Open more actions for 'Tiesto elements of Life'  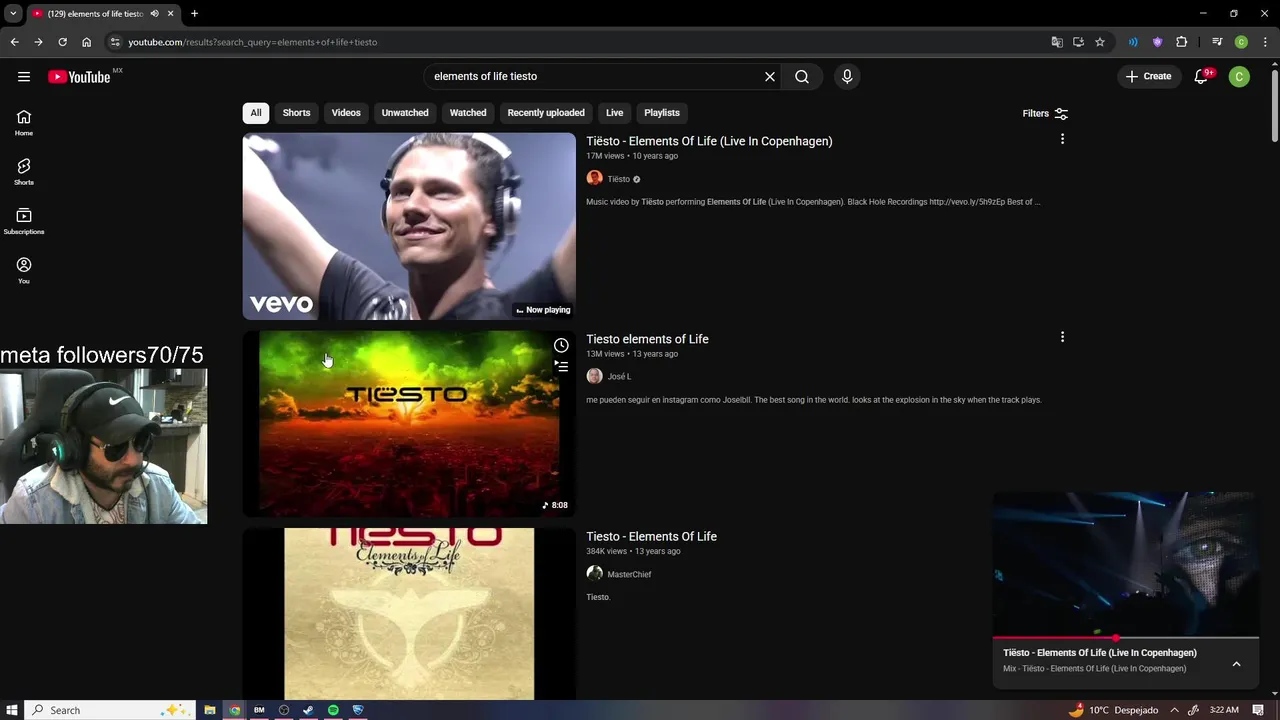click(1062, 337)
